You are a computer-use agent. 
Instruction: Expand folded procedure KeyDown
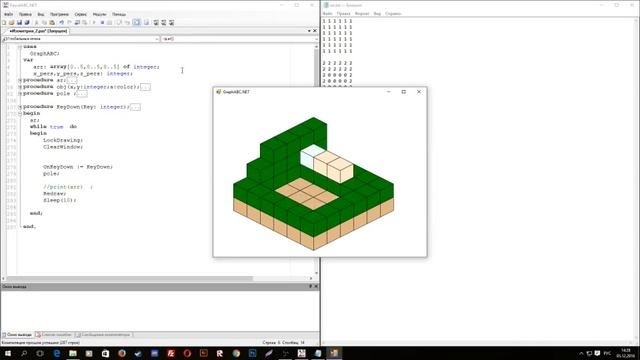click(x=20, y=107)
